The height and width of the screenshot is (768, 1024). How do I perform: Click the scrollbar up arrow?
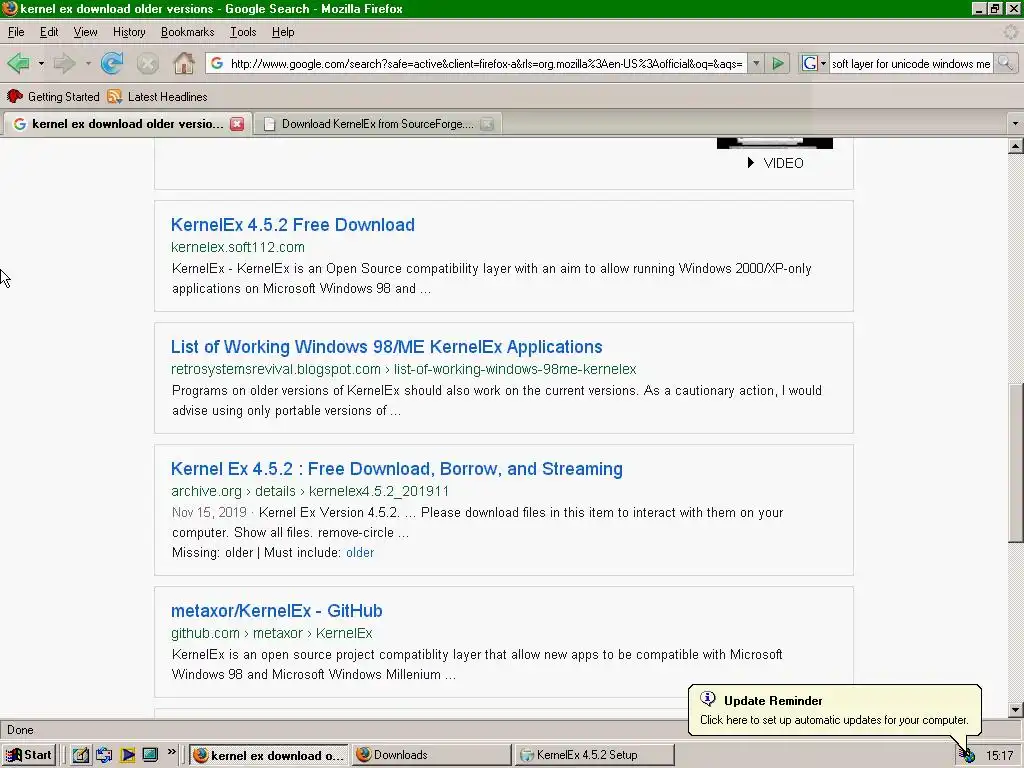point(1015,146)
